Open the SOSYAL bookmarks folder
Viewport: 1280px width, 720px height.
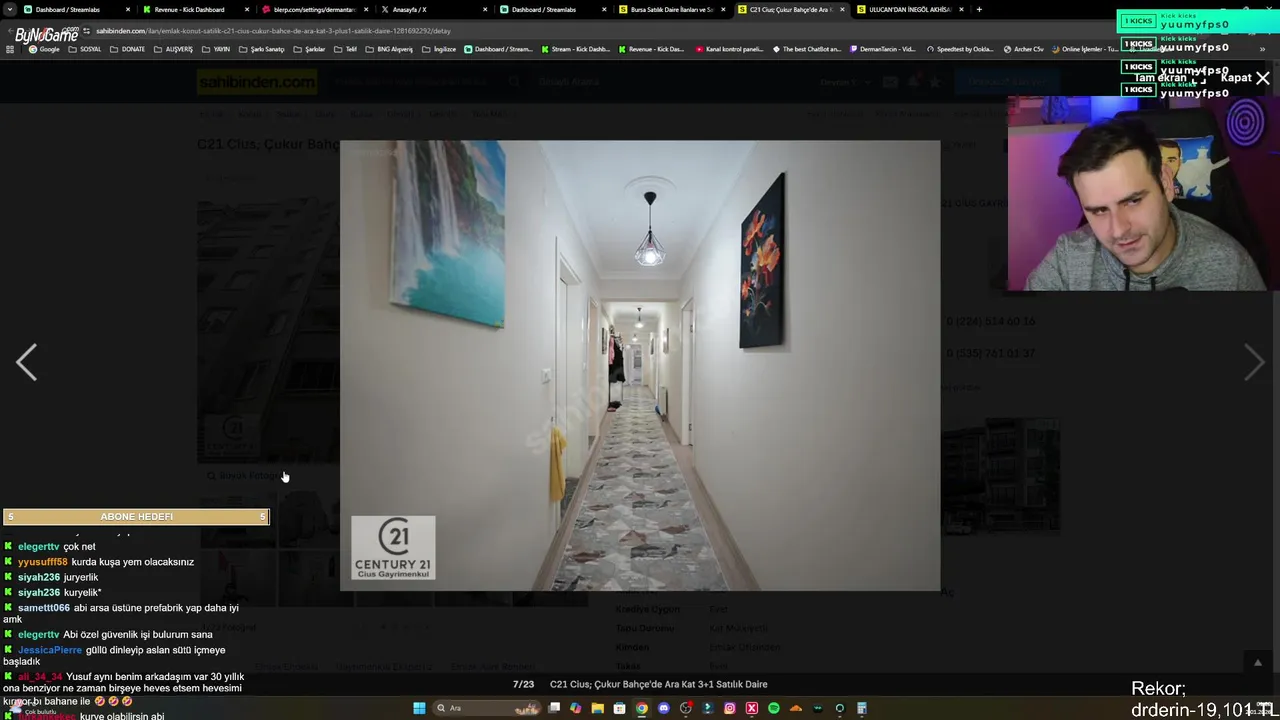(86, 49)
